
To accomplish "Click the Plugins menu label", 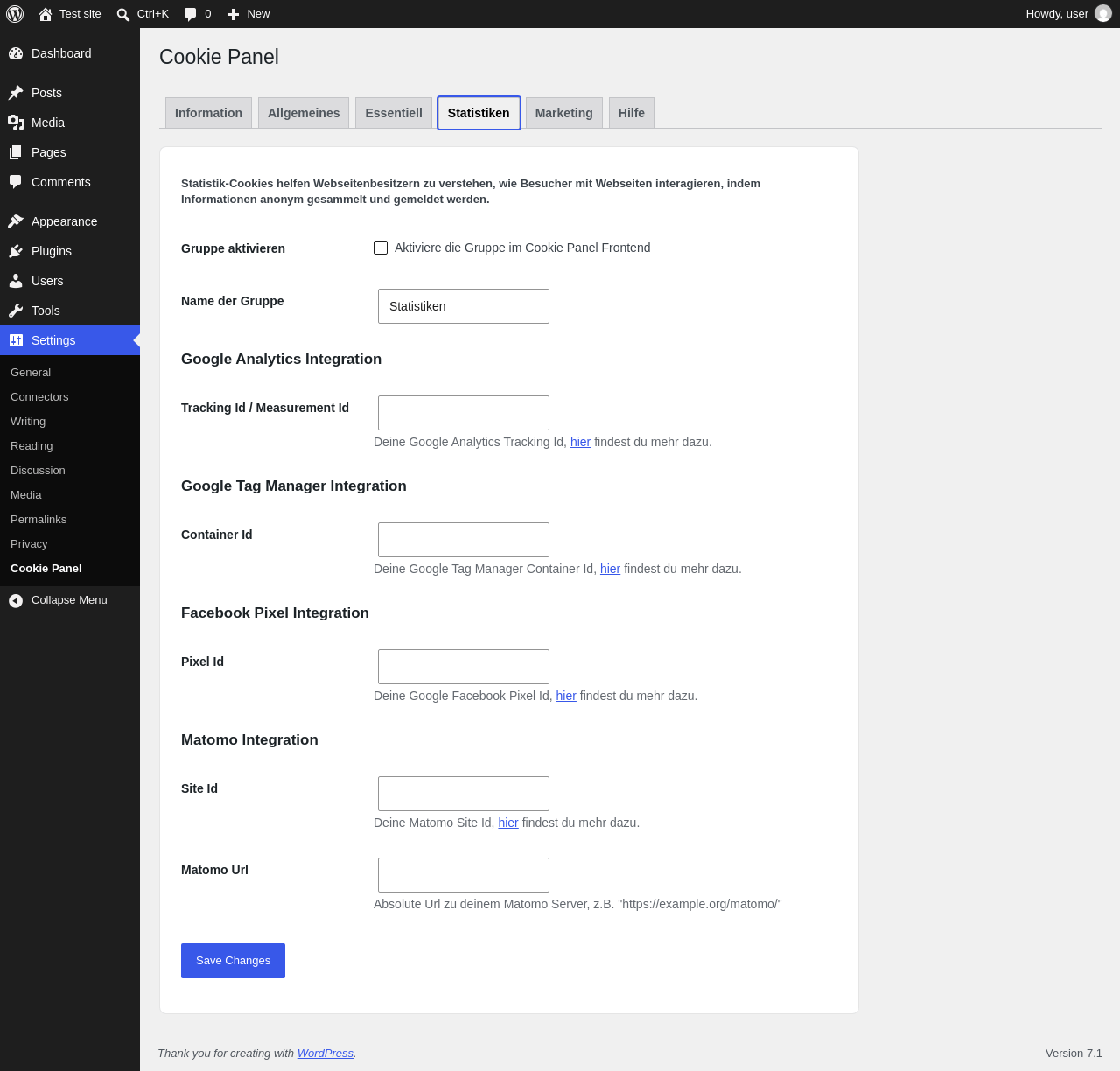I will (x=52, y=251).
